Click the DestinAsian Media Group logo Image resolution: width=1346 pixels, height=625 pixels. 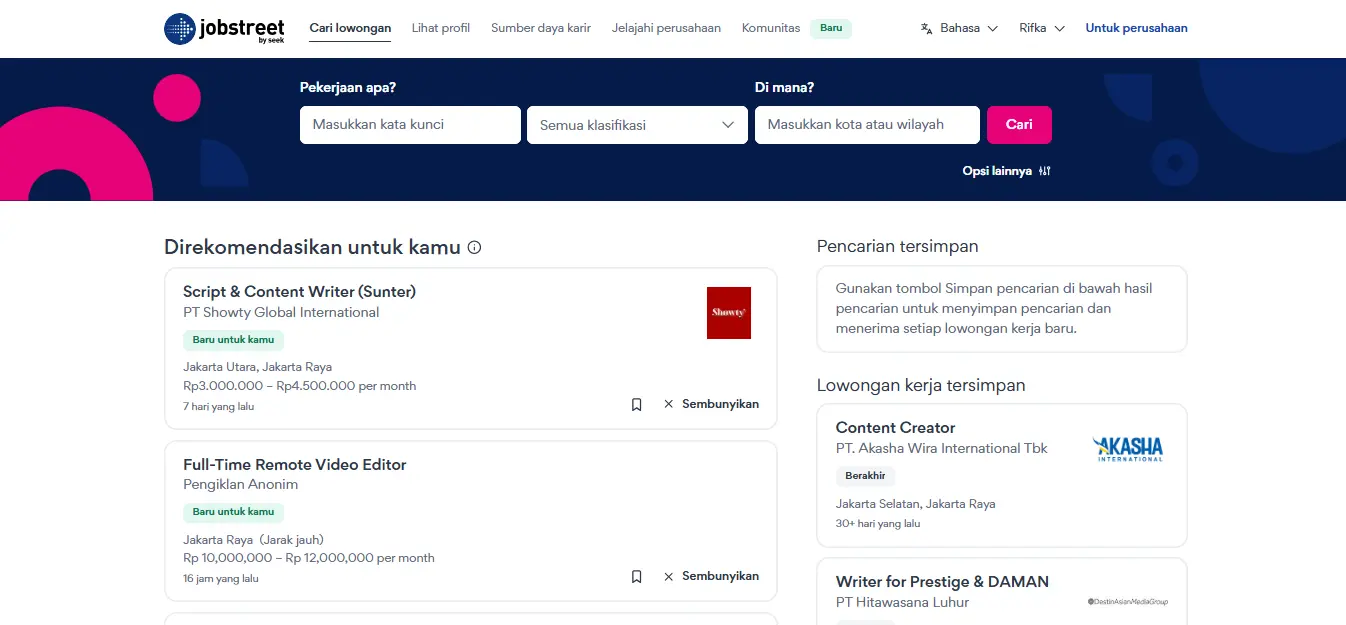tap(1128, 602)
